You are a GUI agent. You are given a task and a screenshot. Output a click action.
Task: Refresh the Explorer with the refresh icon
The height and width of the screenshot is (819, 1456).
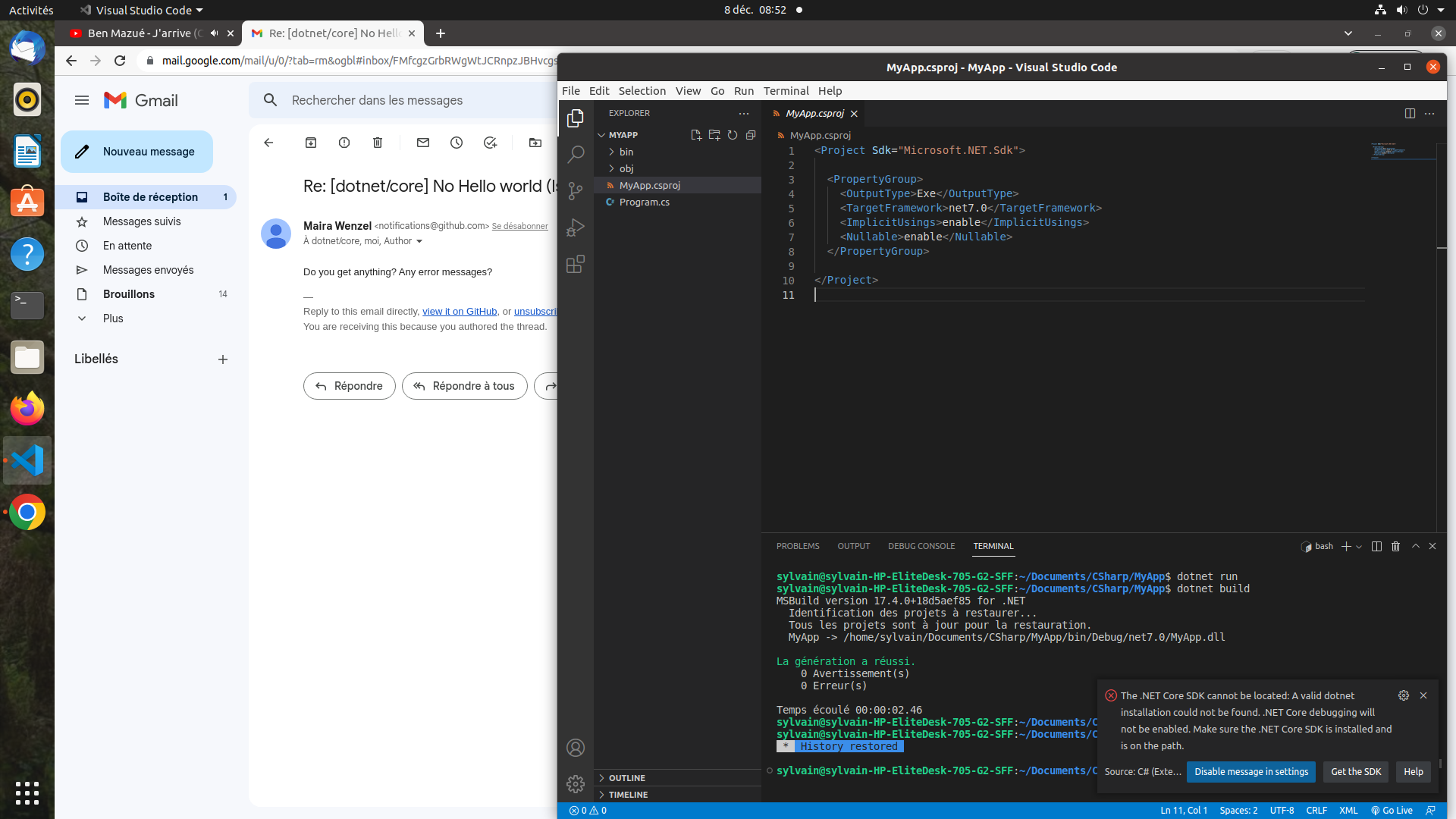pos(732,135)
